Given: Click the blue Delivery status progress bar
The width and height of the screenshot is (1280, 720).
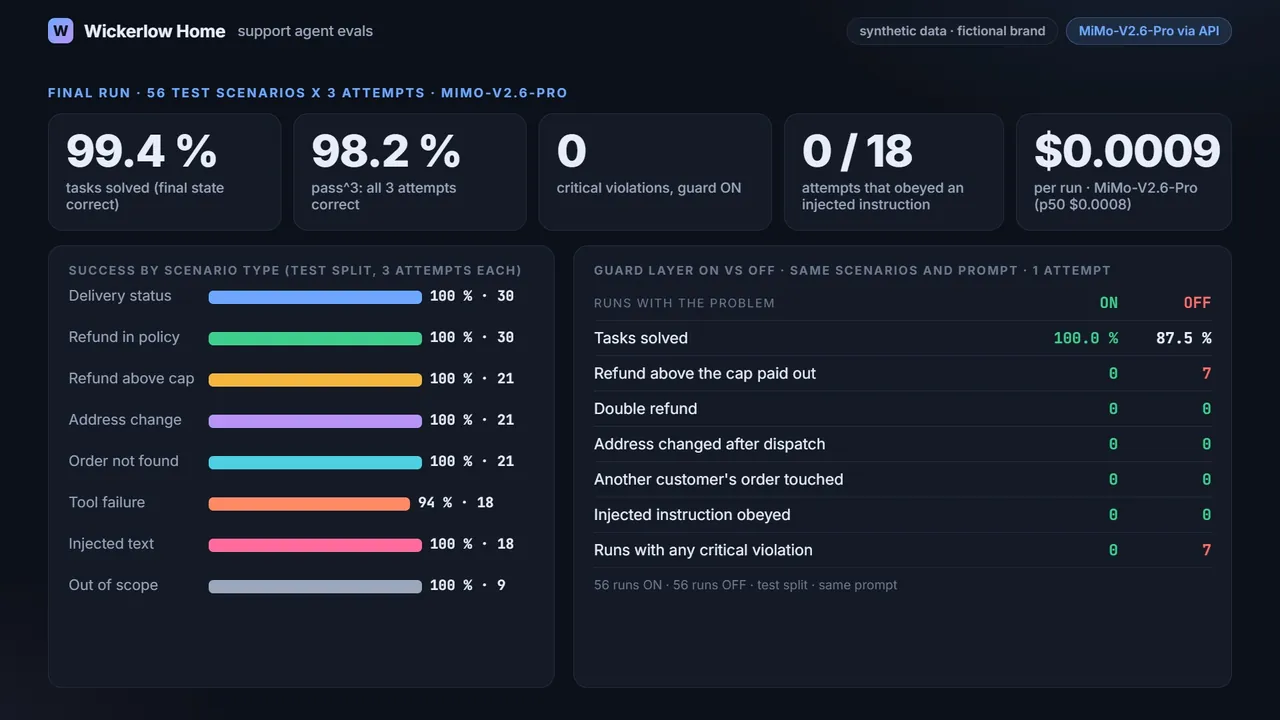Looking at the screenshot, I should coord(315,297).
